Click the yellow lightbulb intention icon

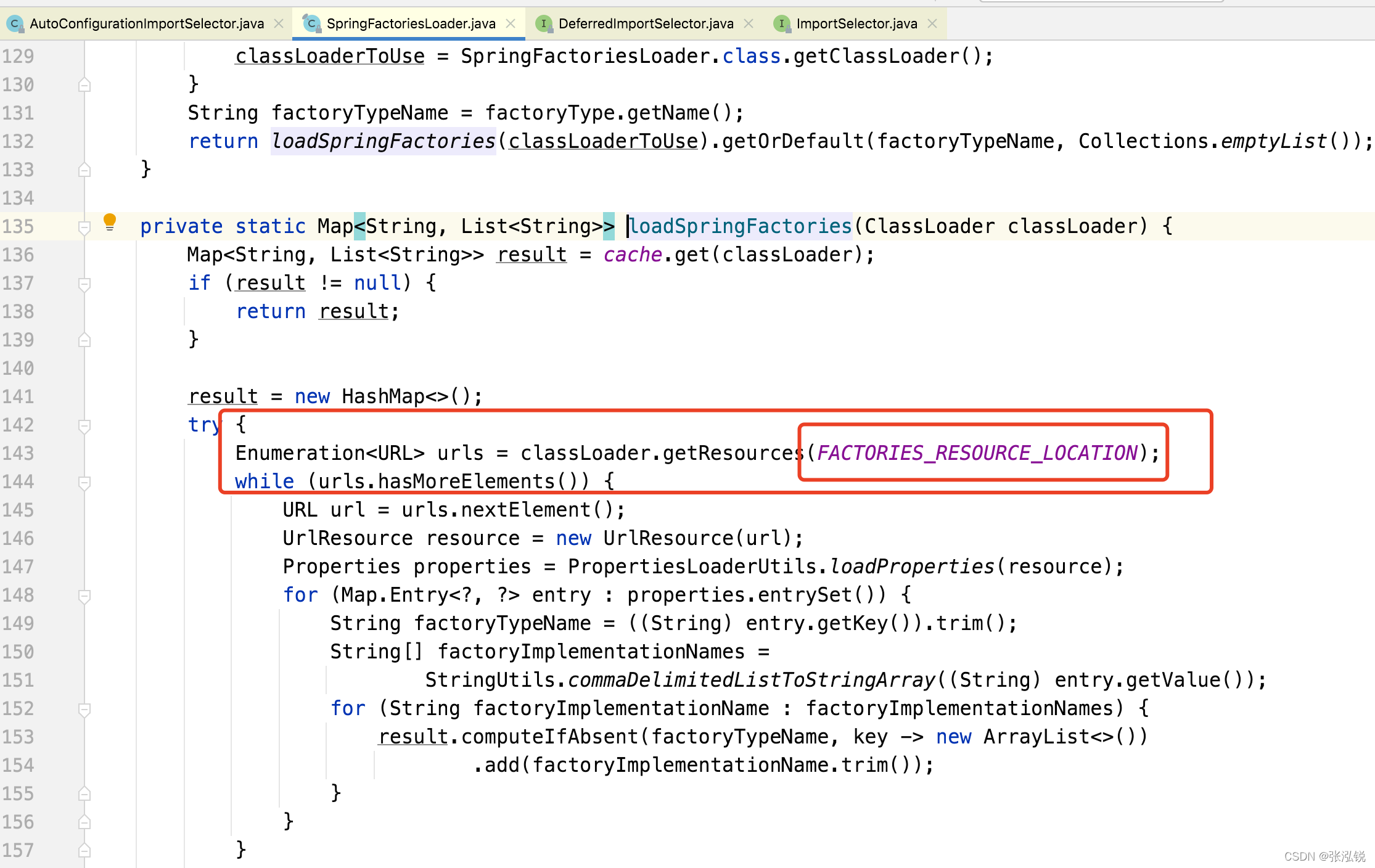pyautogui.click(x=110, y=221)
